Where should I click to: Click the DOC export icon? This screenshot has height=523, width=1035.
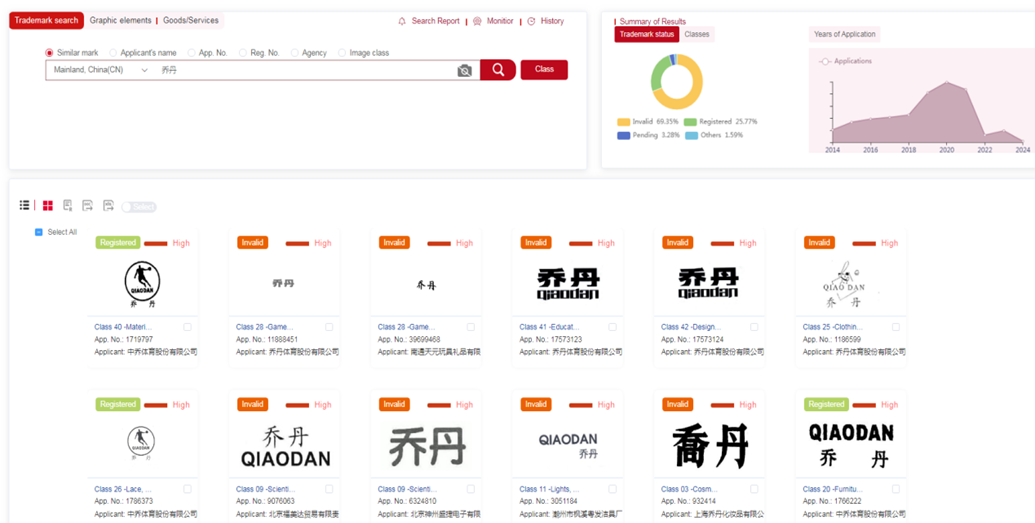[87, 205]
